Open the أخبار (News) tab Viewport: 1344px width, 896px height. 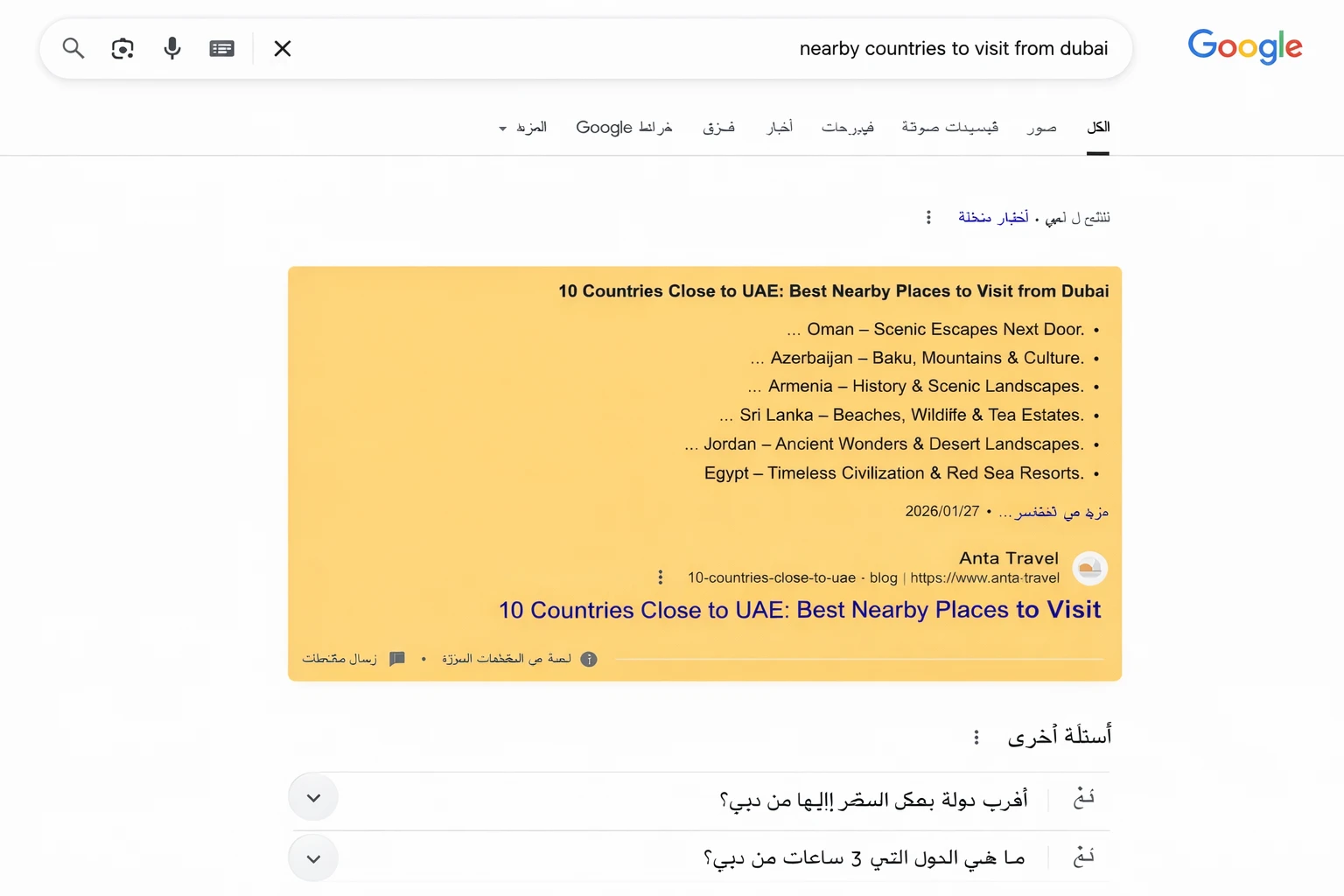point(779,127)
